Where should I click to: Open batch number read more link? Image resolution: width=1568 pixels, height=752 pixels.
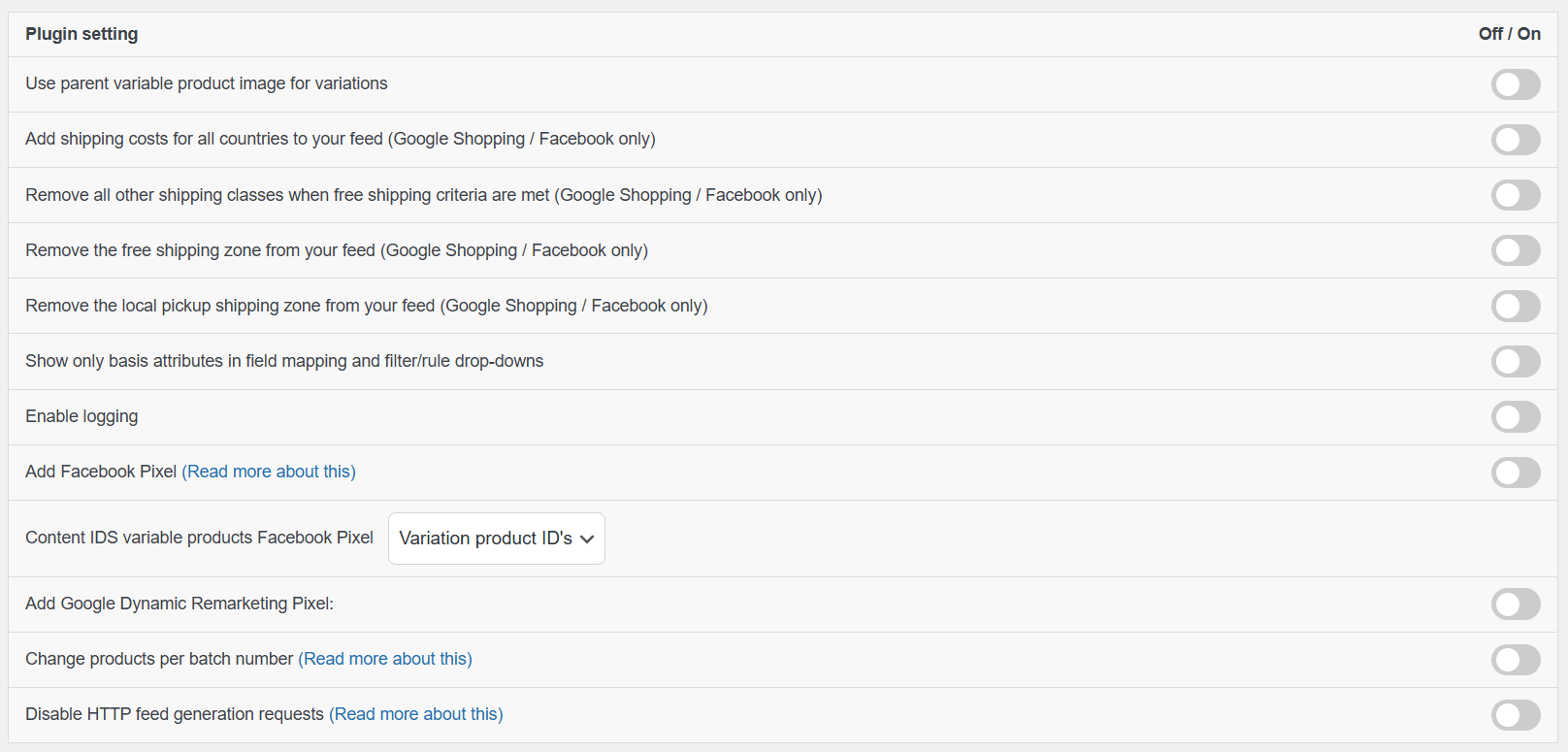coord(385,659)
